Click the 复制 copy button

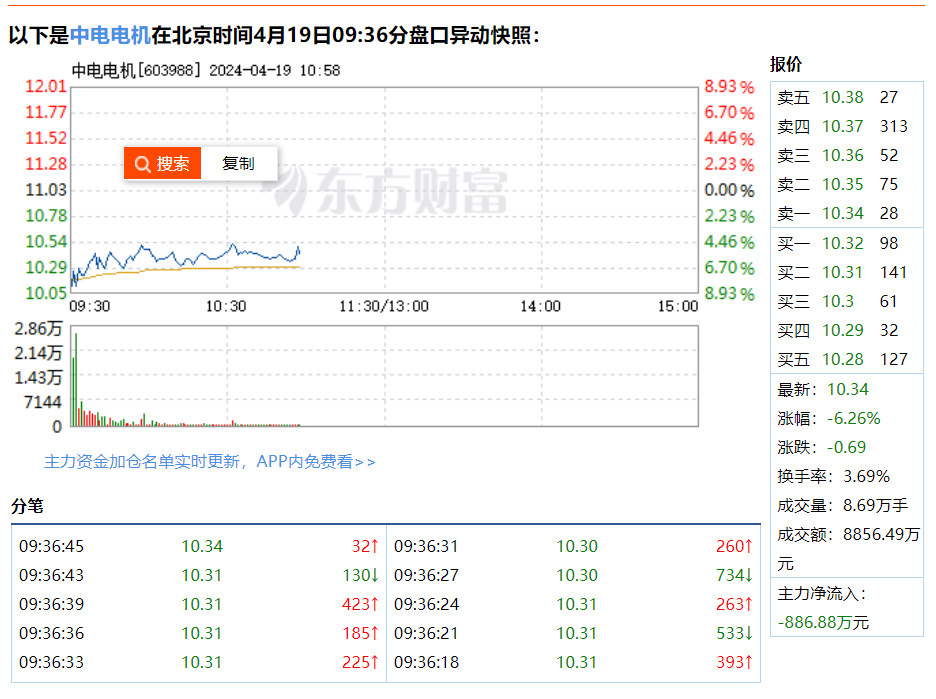(239, 163)
